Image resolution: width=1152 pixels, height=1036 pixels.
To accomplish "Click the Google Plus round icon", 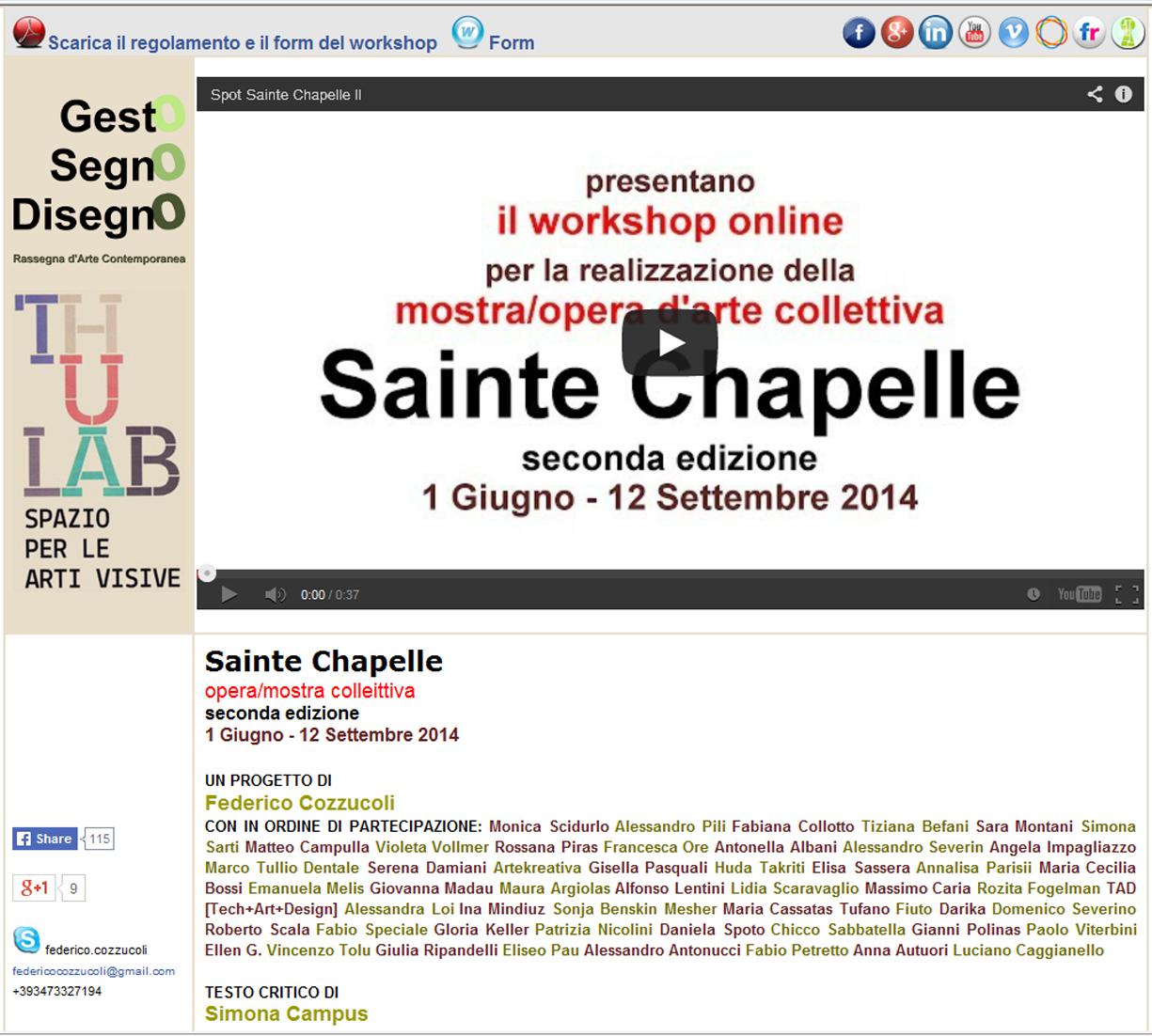I will tap(897, 33).
